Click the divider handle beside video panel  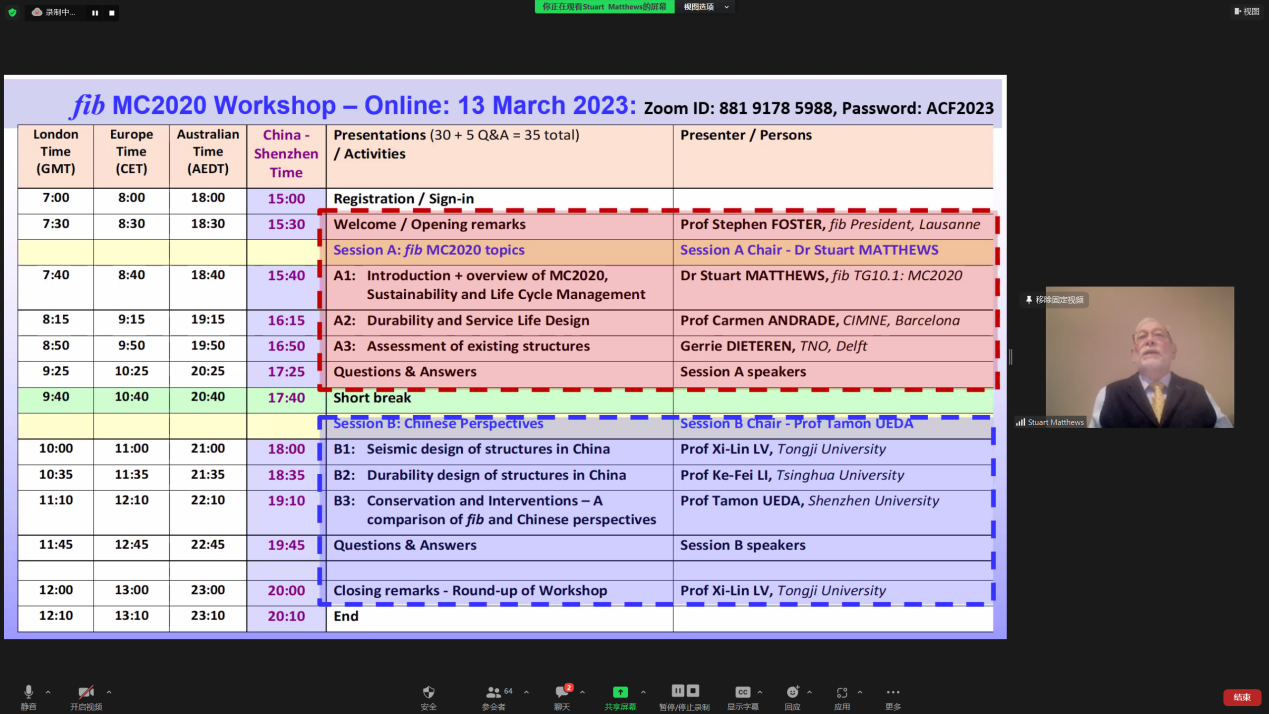click(1010, 357)
